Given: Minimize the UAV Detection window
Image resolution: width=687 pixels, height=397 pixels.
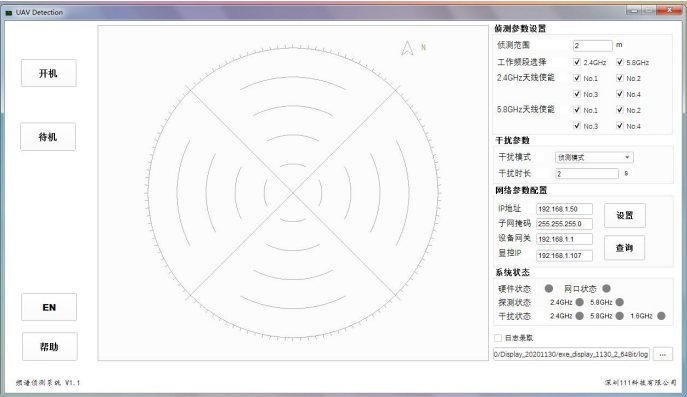Looking at the screenshot, I should click(634, 10).
